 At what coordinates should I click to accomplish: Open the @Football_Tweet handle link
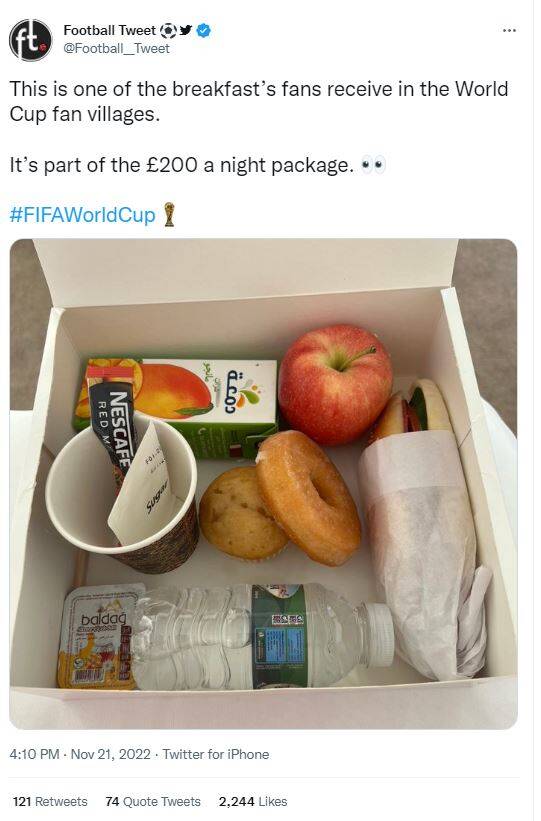(116, 49)
